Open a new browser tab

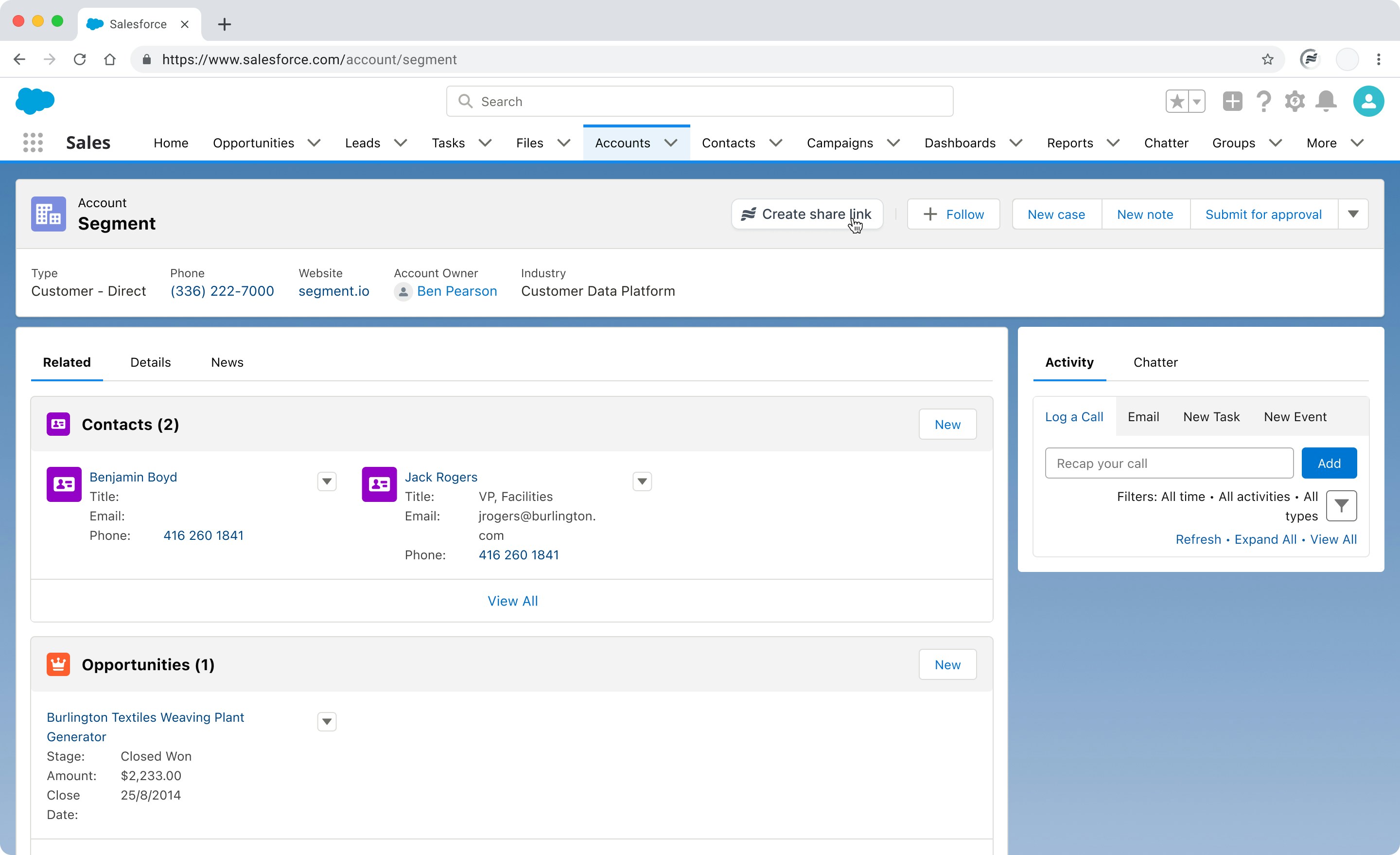pos(225,24)
